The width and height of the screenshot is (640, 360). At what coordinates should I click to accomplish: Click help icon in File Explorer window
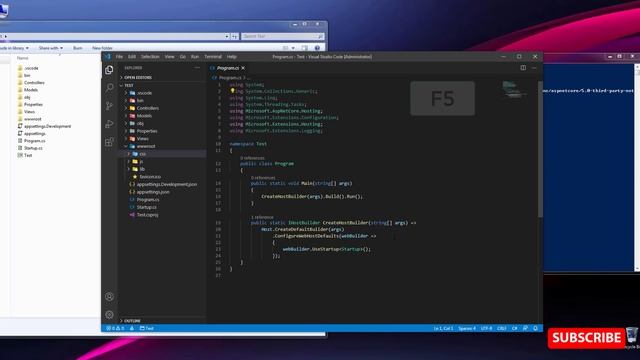(x=317, y=48)
